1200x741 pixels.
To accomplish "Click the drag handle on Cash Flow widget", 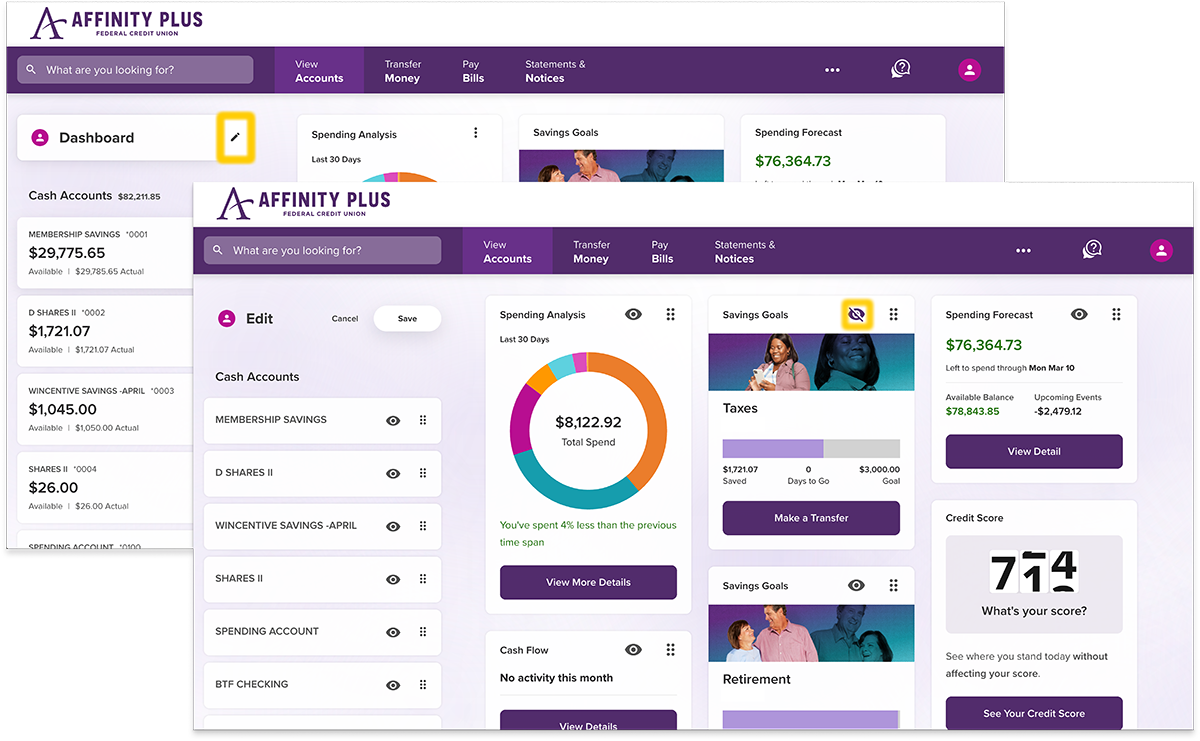I will coord(670,649).
